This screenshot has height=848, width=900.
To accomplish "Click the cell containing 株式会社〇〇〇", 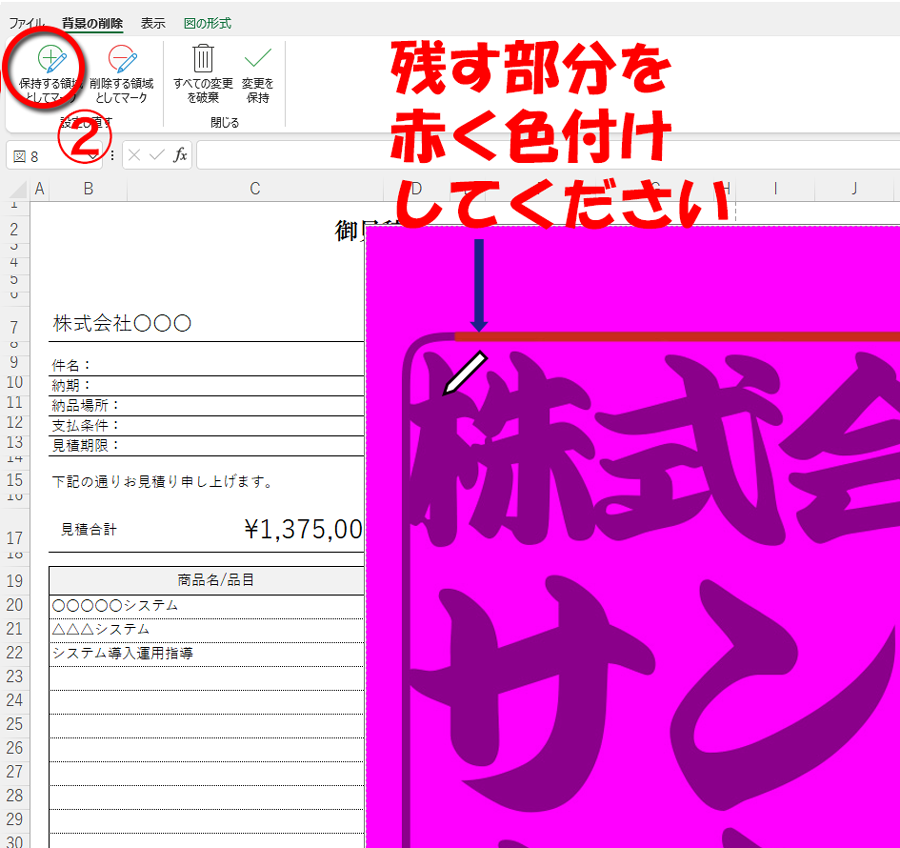I will (x=121, y=324).
